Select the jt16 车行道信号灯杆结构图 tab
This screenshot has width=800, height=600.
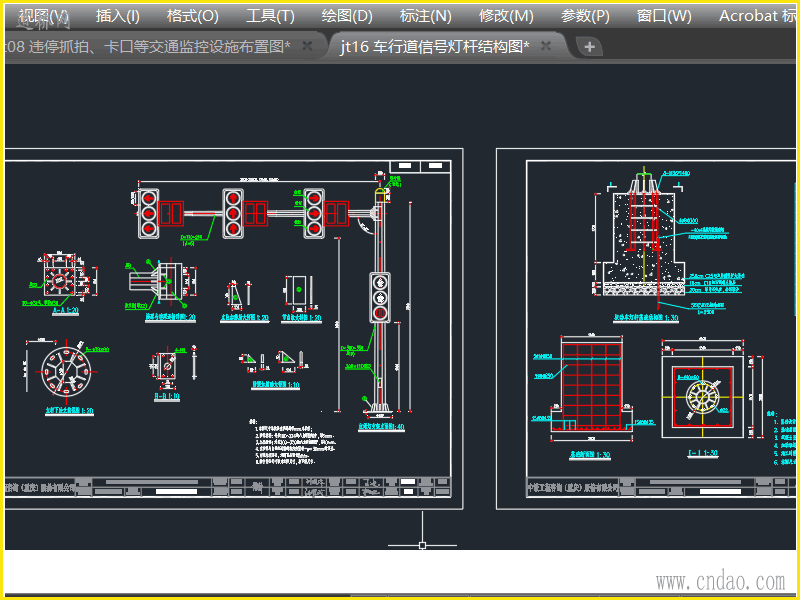pos(434,47)
